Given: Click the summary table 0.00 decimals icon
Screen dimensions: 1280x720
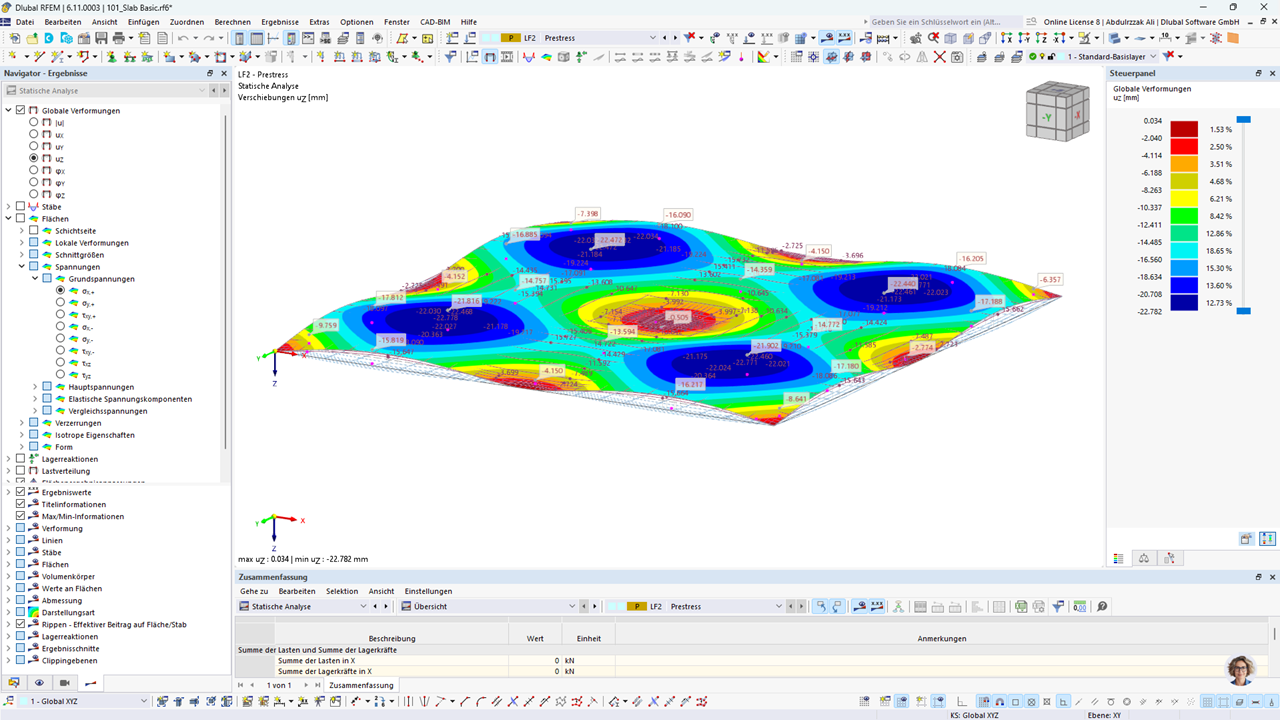Looking at the screenshot, I should point(1079,606).
